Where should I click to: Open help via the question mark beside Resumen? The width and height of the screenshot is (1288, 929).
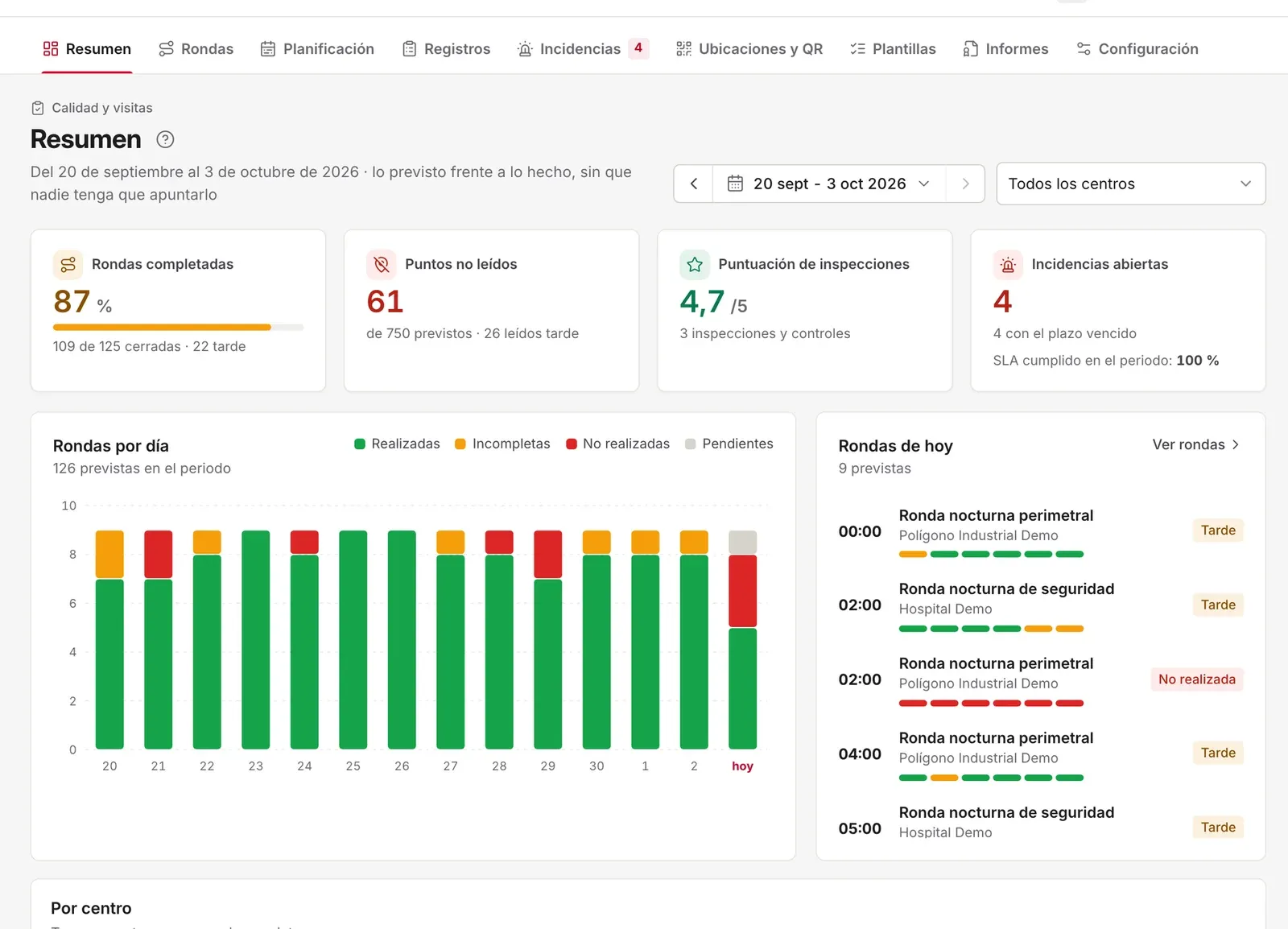coord(165,139)
